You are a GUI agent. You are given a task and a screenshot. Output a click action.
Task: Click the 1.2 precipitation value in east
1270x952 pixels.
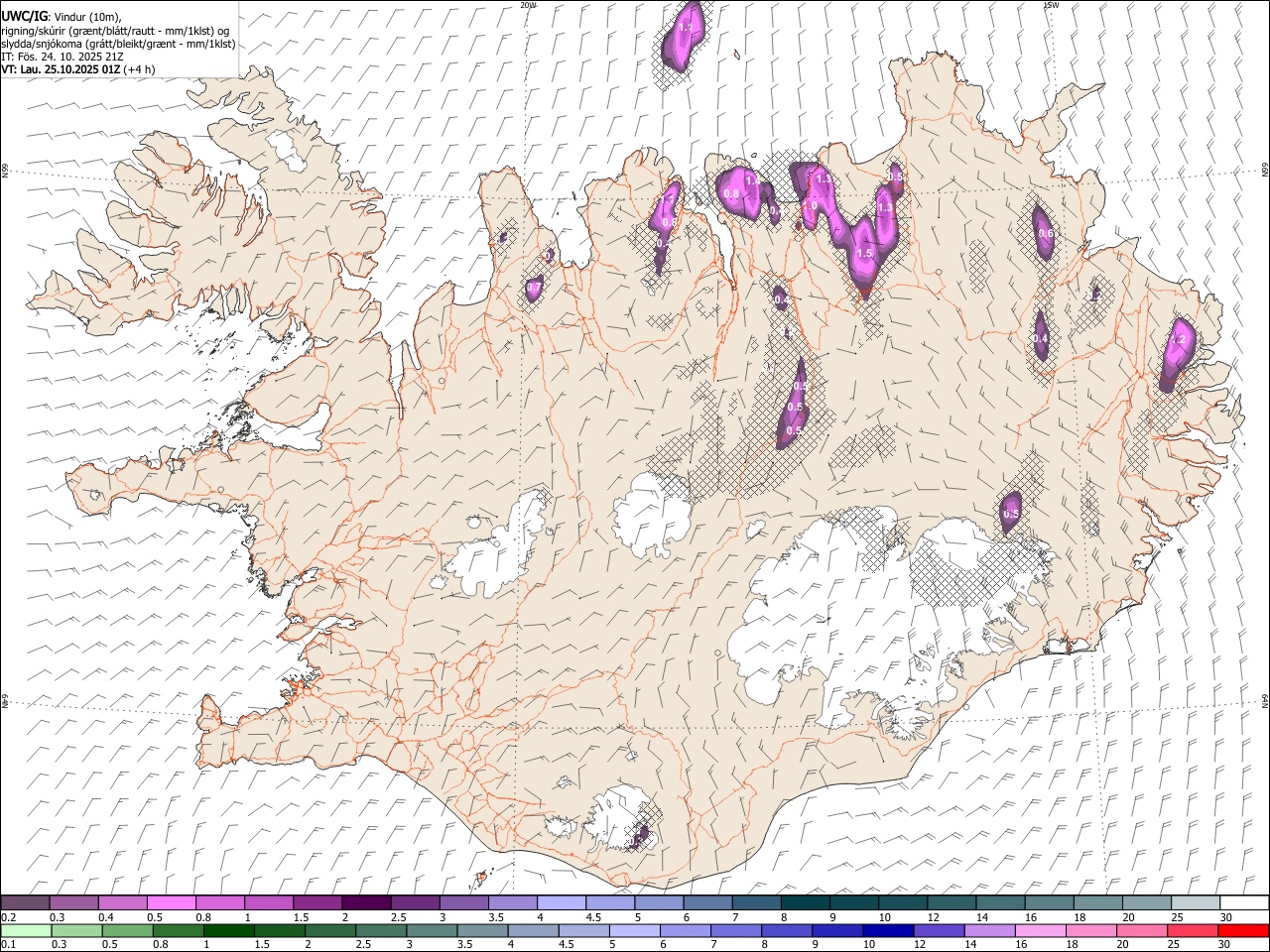click(x=1179, y=340)
